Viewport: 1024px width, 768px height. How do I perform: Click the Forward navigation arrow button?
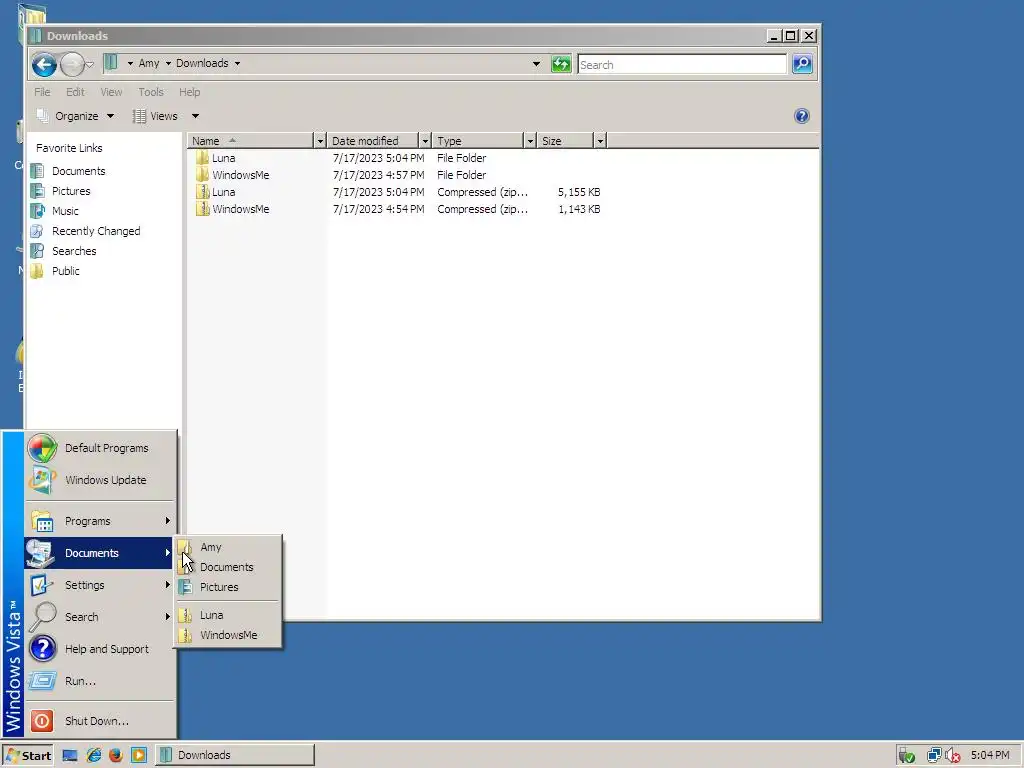point(71,64)
